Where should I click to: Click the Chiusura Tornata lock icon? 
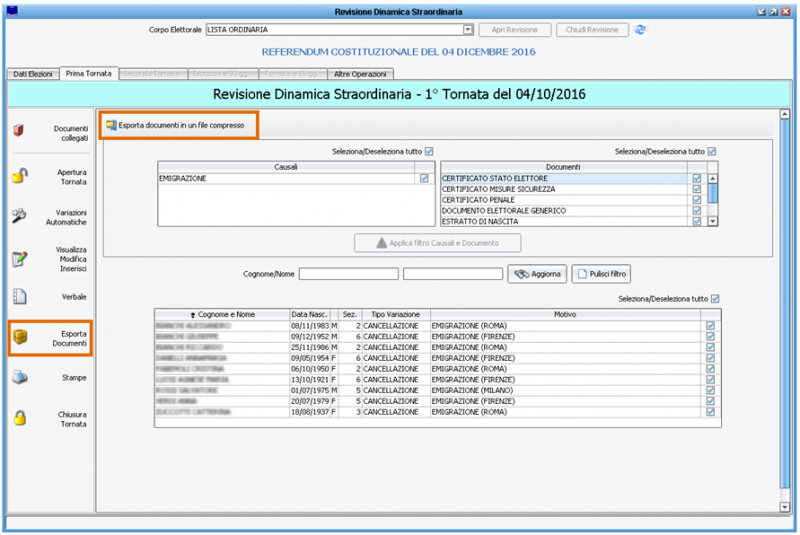(x=19, y=419)
